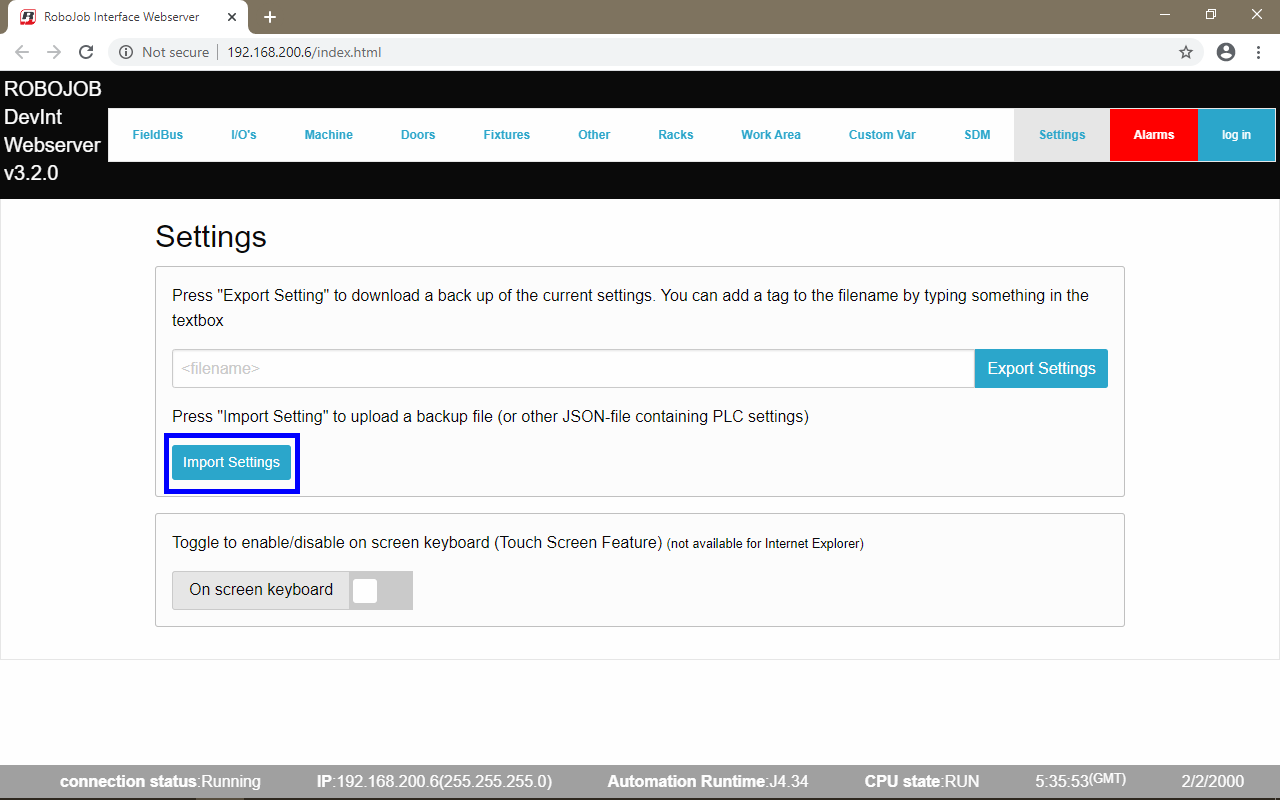Viewport: 1280px width, 800px height.
Task: Click the CPU state:RUN entry
Action: (x=922, y=781)
